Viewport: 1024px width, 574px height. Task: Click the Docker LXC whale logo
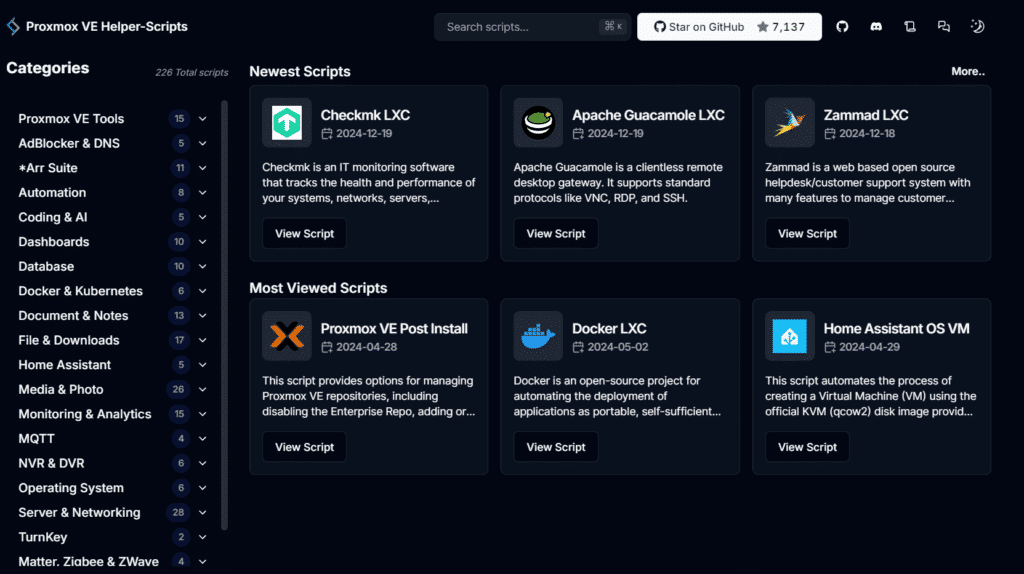click(538, 336)
